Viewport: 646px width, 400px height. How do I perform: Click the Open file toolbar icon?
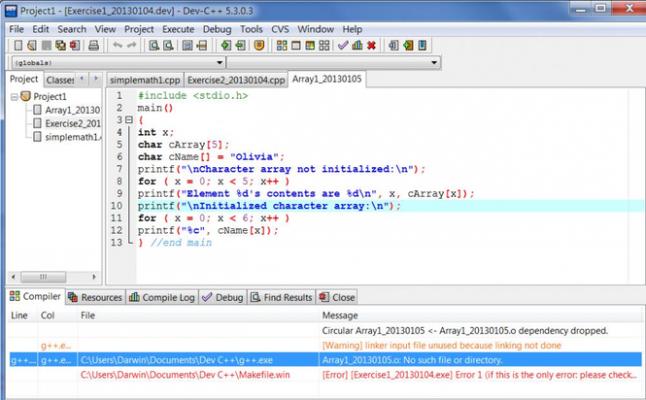(32, 45)
